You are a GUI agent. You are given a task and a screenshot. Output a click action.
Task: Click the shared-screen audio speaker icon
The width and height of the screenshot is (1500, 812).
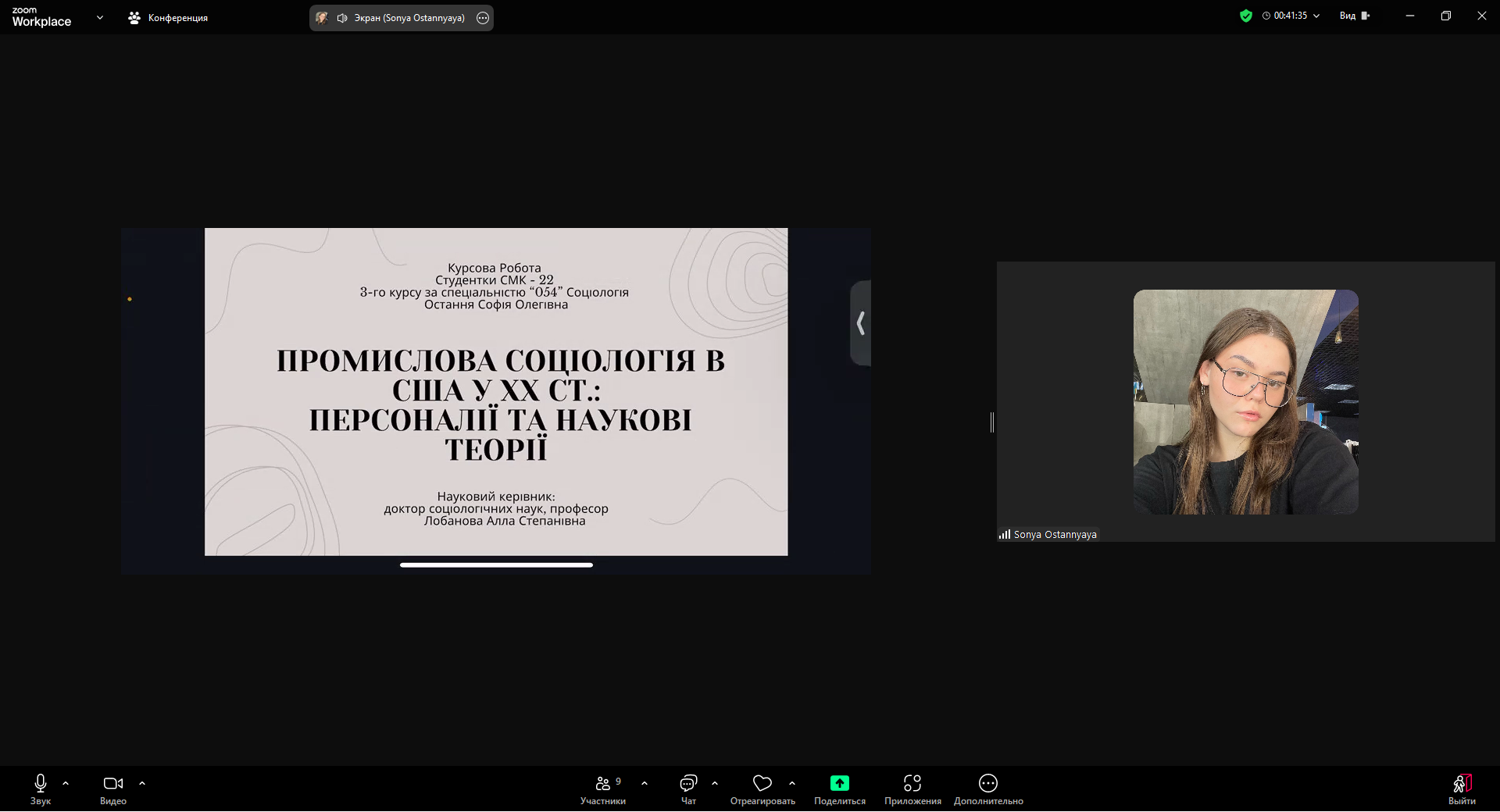click(x=342, y=18)
